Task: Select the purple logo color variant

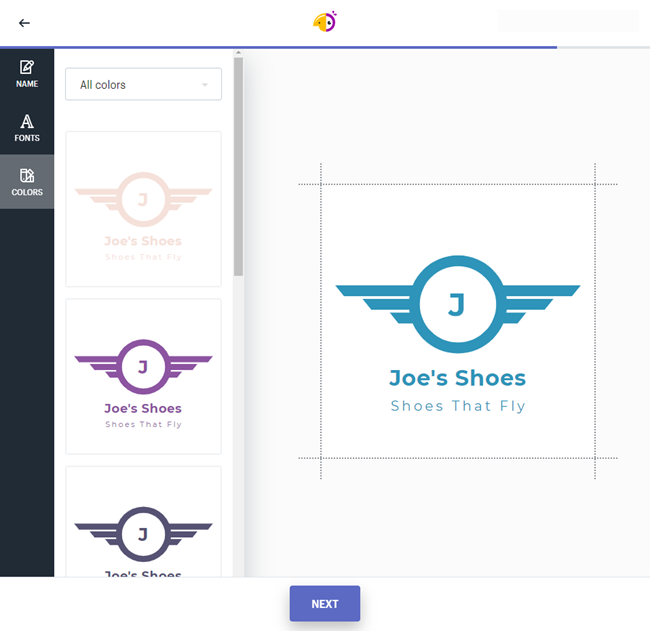Action: coord(143,376)
